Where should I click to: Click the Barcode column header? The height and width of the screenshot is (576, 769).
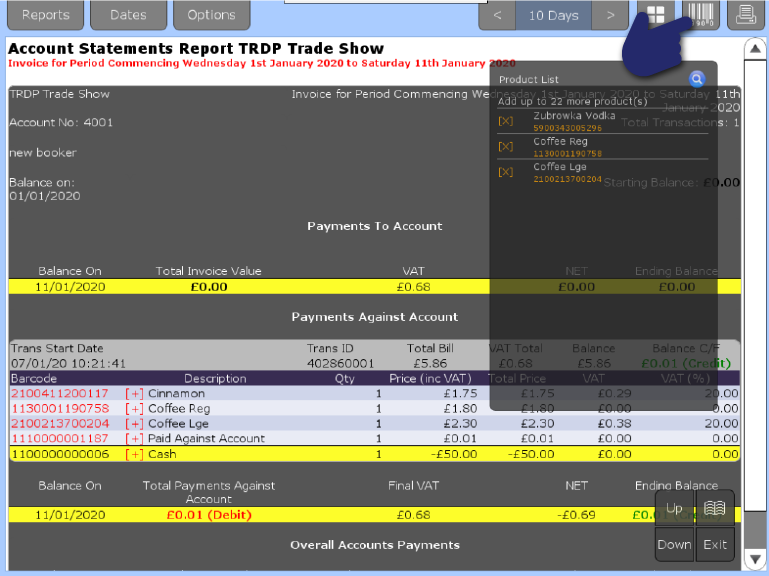click(34, 378)
